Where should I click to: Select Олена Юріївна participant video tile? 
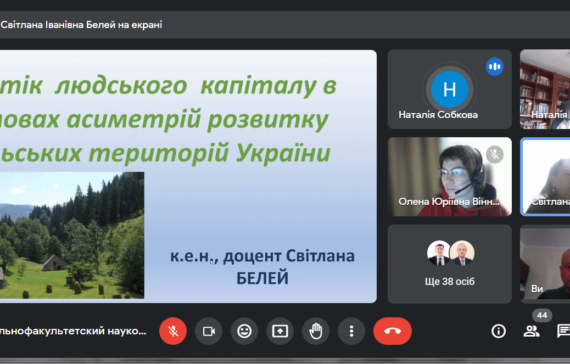click(450, 177)
